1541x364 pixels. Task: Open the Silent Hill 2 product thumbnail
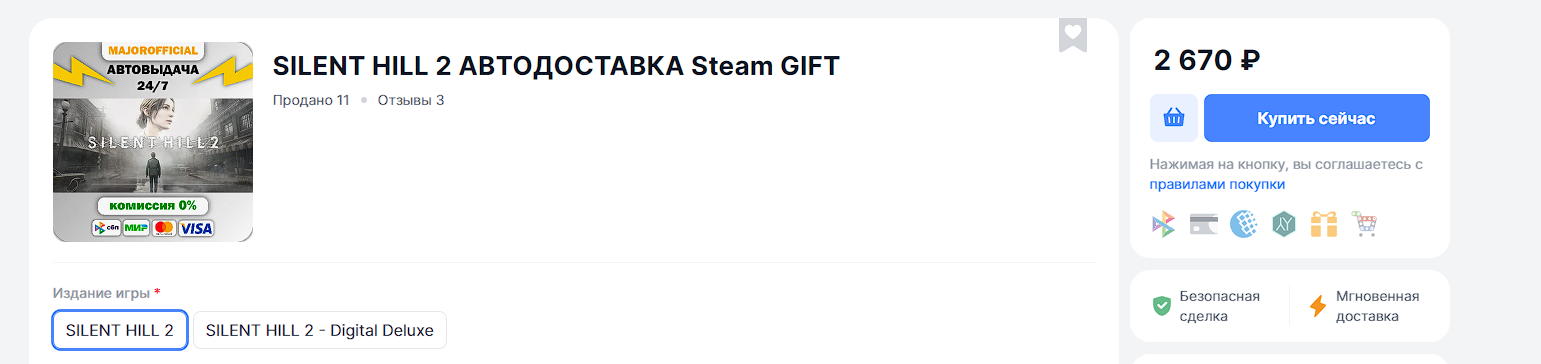[x=153, y=142]
